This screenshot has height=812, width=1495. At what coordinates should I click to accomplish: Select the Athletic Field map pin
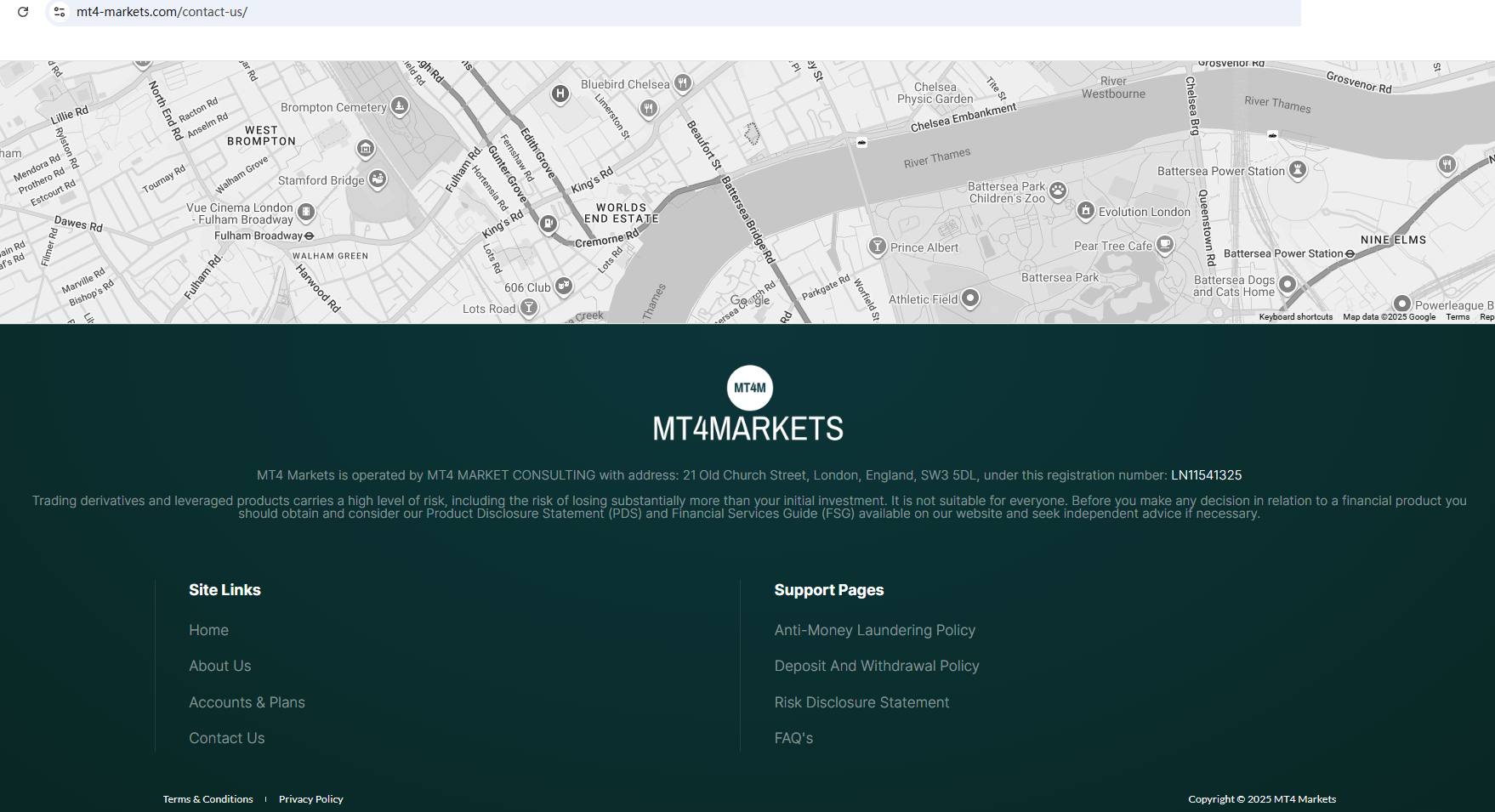pos(970,298)
